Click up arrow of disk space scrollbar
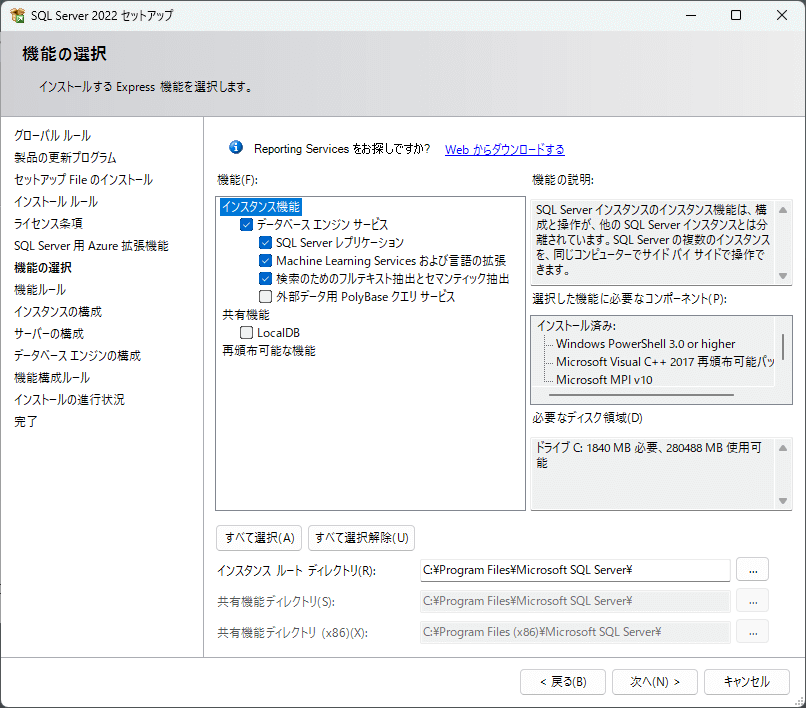Screen dimensions: 806x708 [783, 448]
